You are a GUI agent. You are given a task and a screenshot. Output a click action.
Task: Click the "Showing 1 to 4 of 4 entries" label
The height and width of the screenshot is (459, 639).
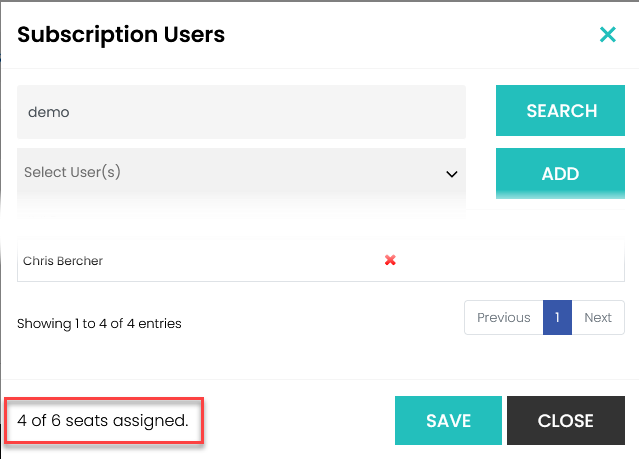coord(99,323)
